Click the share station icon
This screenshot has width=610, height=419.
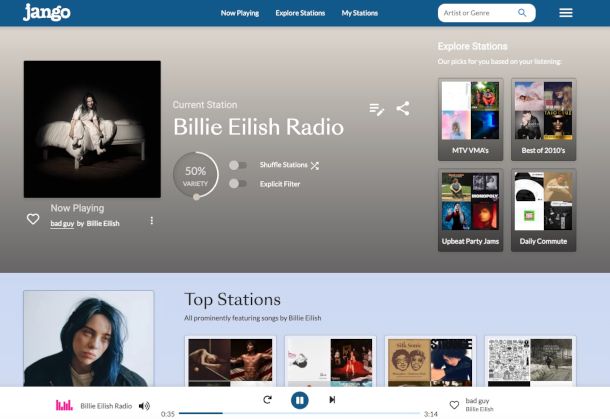pyautogui.click(x=403, y=108)
